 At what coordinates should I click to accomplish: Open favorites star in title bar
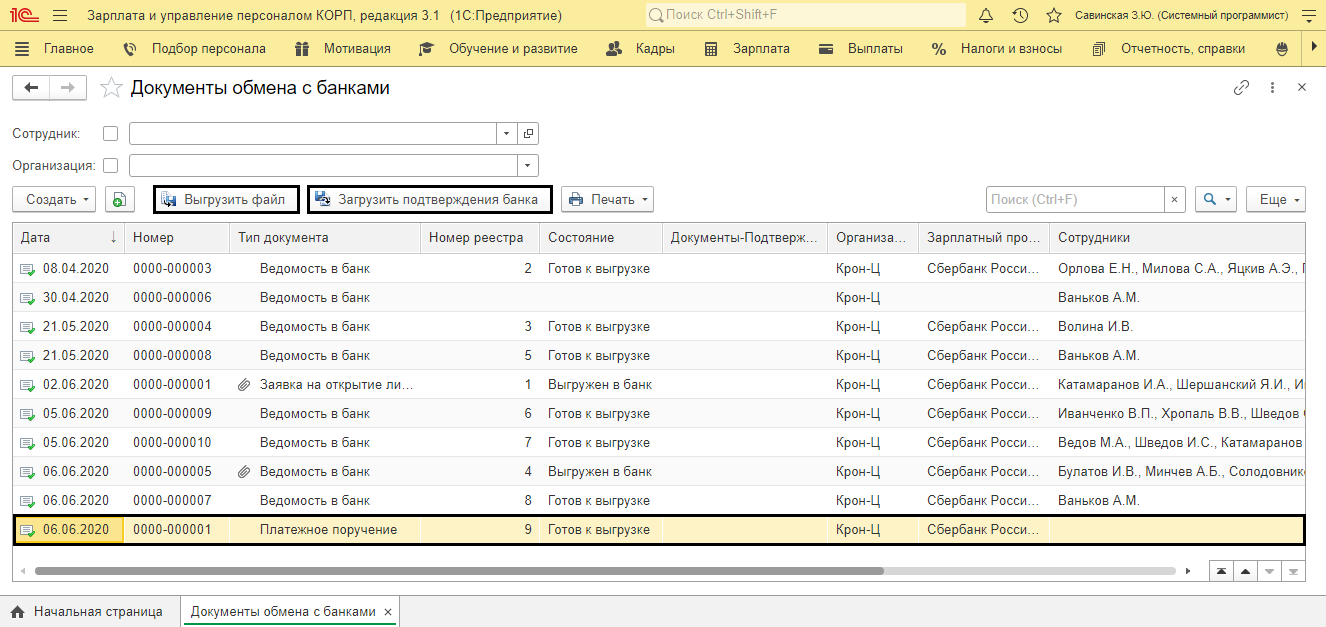[x=1053, y=16]
